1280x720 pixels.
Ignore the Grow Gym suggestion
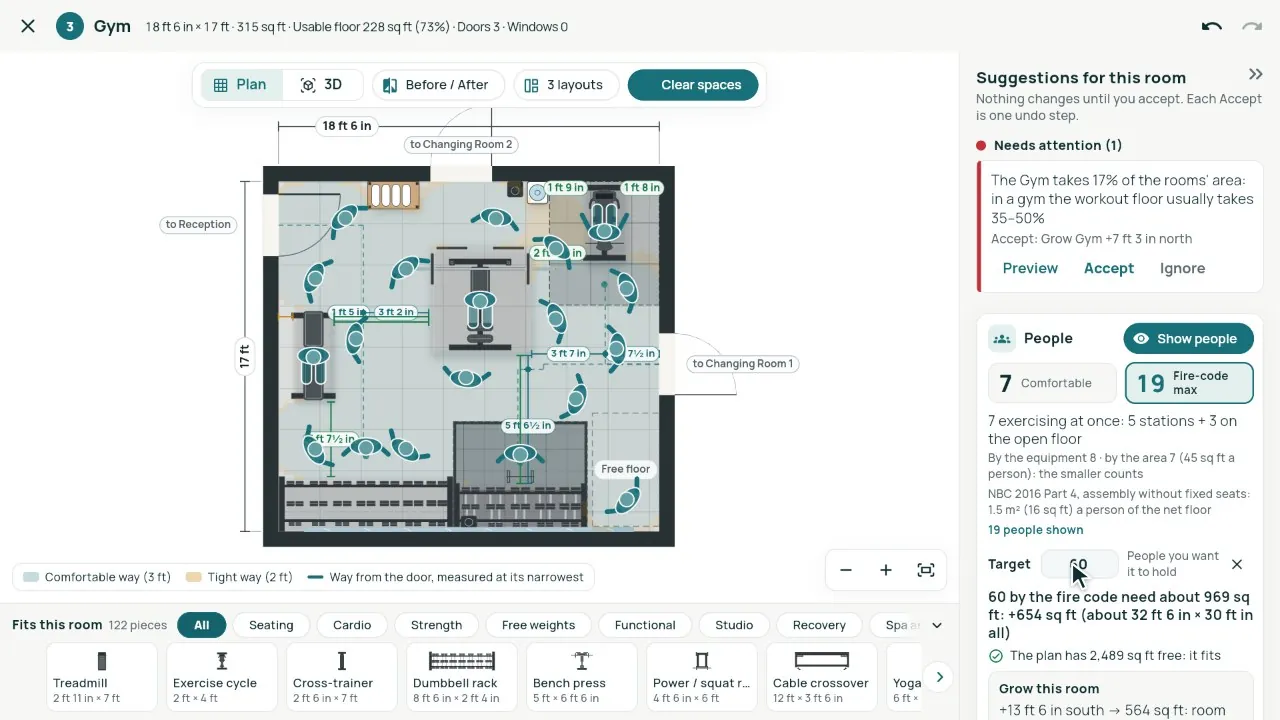[x=1182, y=268]
